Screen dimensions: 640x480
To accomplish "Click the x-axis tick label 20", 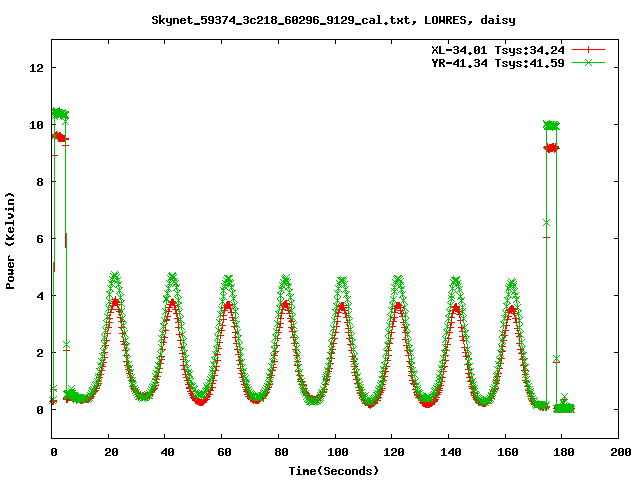I will pyautogui.click(x=111, y=452).
